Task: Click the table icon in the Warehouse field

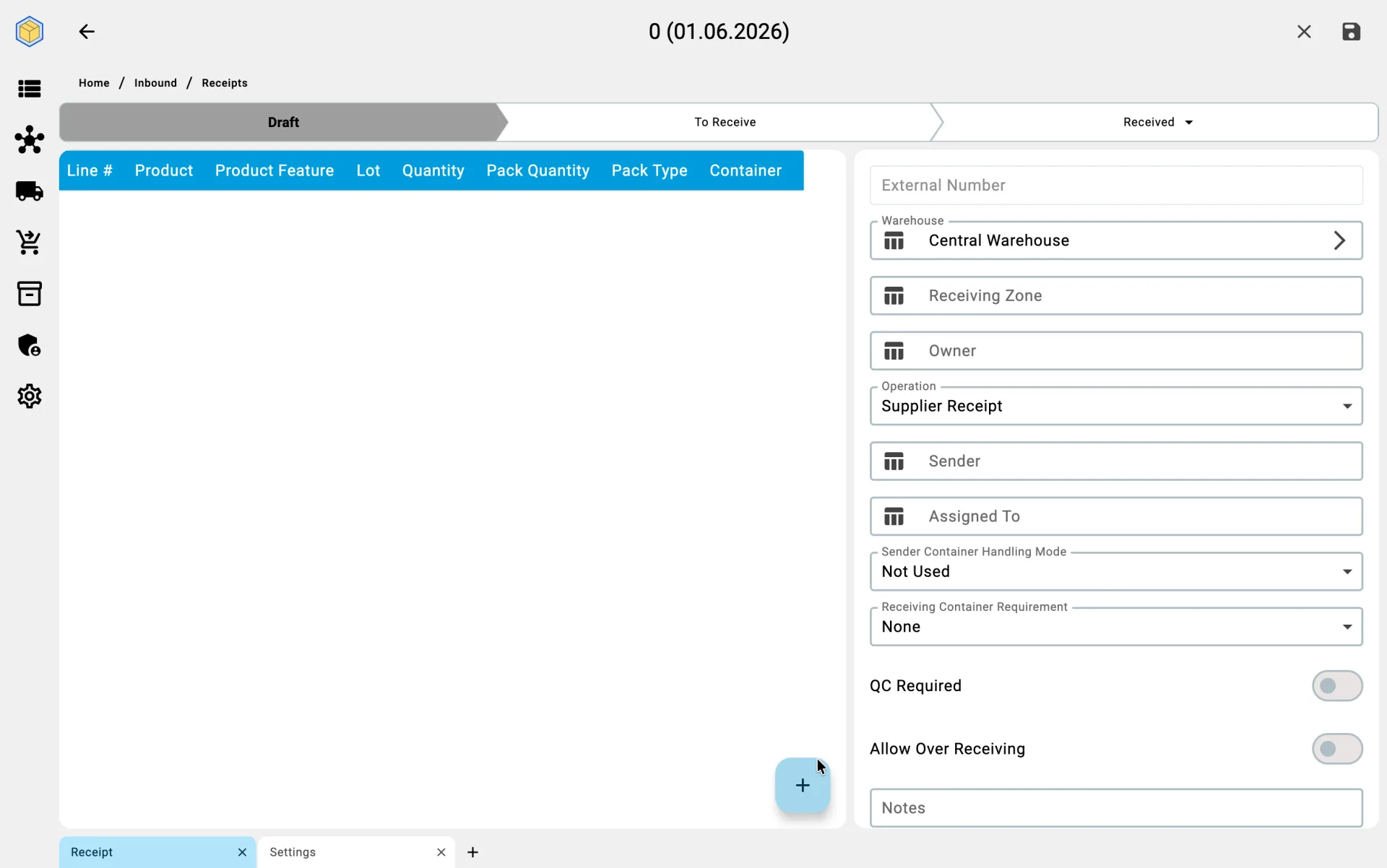Action: point(894,240)
